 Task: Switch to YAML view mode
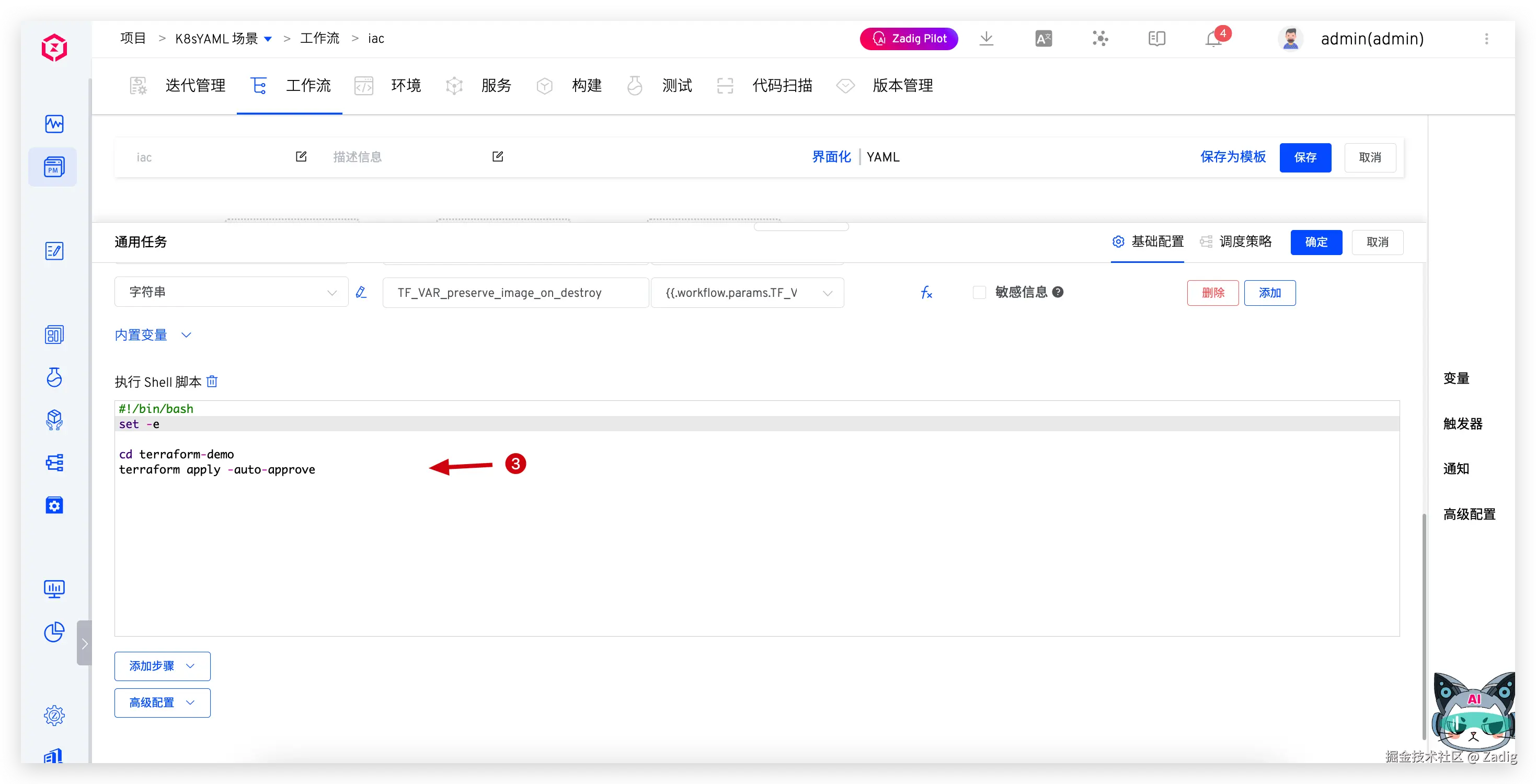pyautogui.click(x=882, y=157)
